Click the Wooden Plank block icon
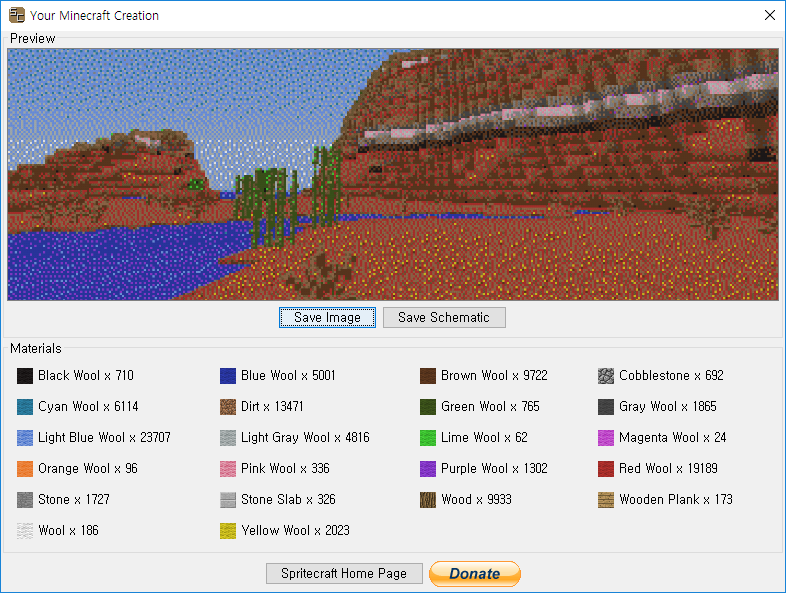The width and height of the screenshot is (786, 593). pos(606,500)
